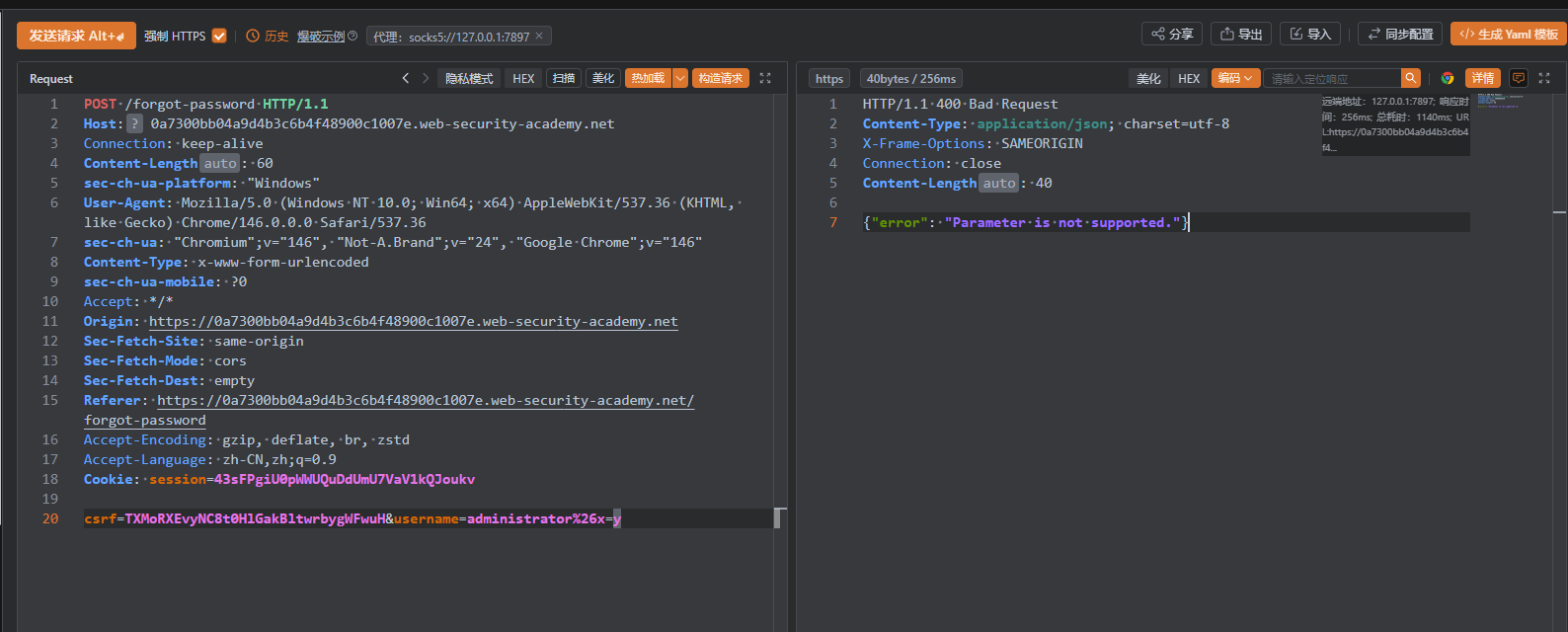This screenshot has width=1568, height=632.
Task: Remove the socks5 proxy tag with X
Action: pos(539,36)
